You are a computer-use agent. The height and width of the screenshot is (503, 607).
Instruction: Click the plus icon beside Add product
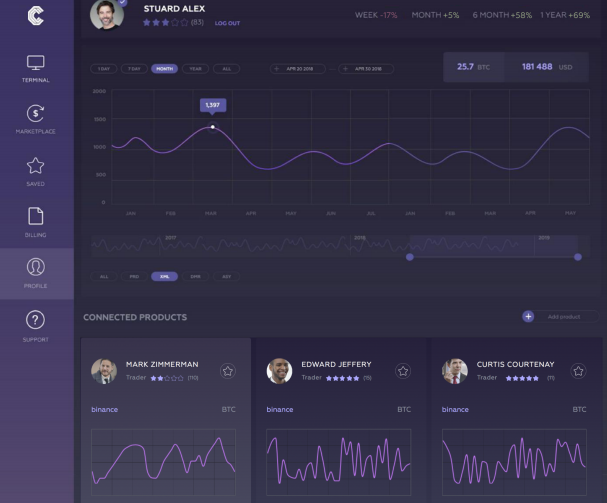tap(528, 316)
